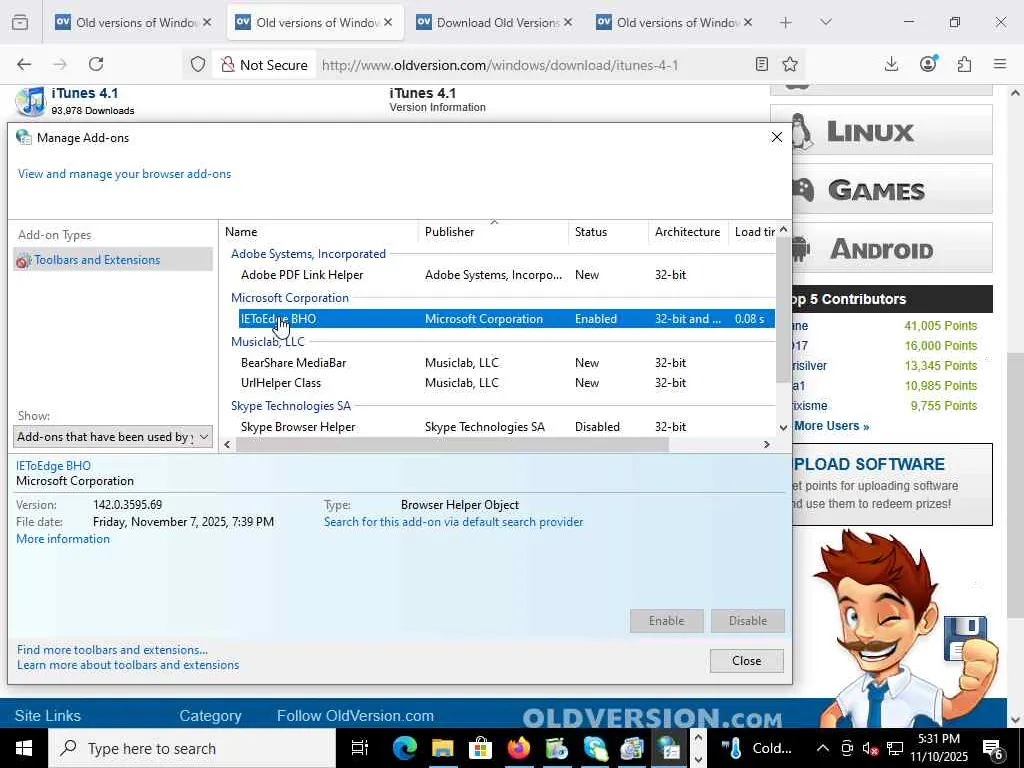Image resolution: width=1024 pixels, height=768 pixels.
Task: Open the tab overview icon at top left
Action: coord(20,22)
